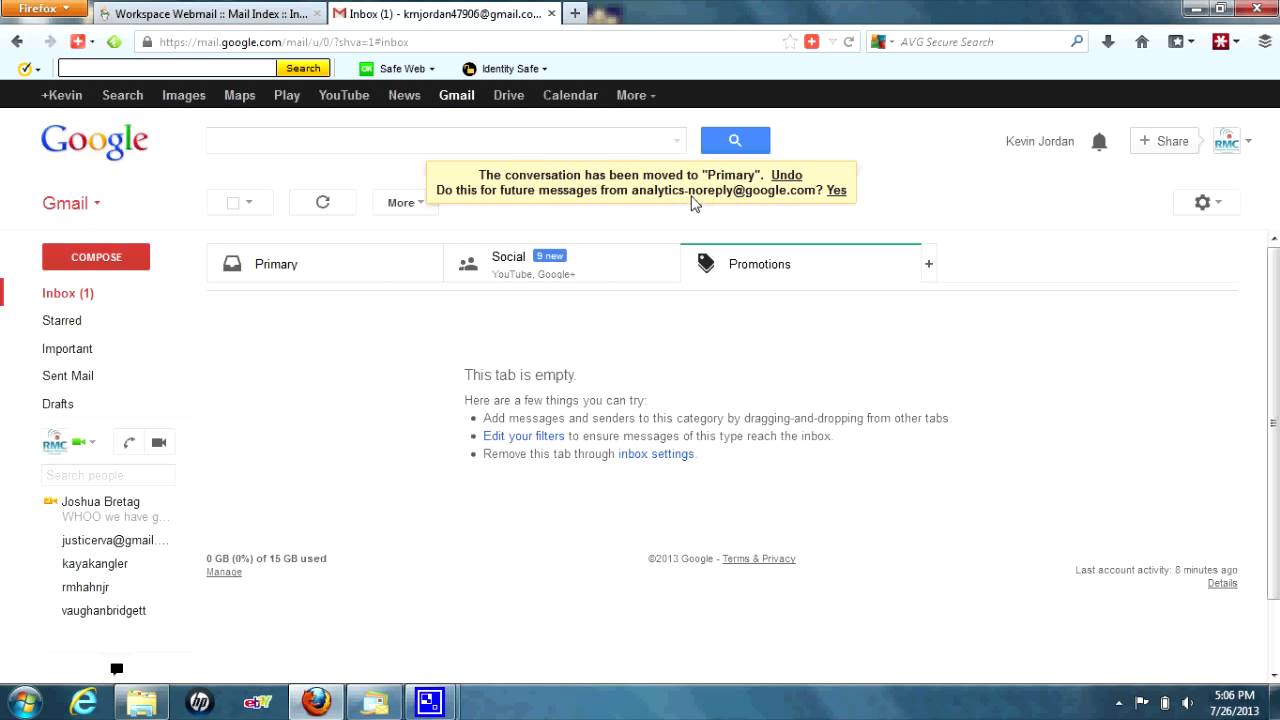Open the account activity Details link

[1222, 583]
